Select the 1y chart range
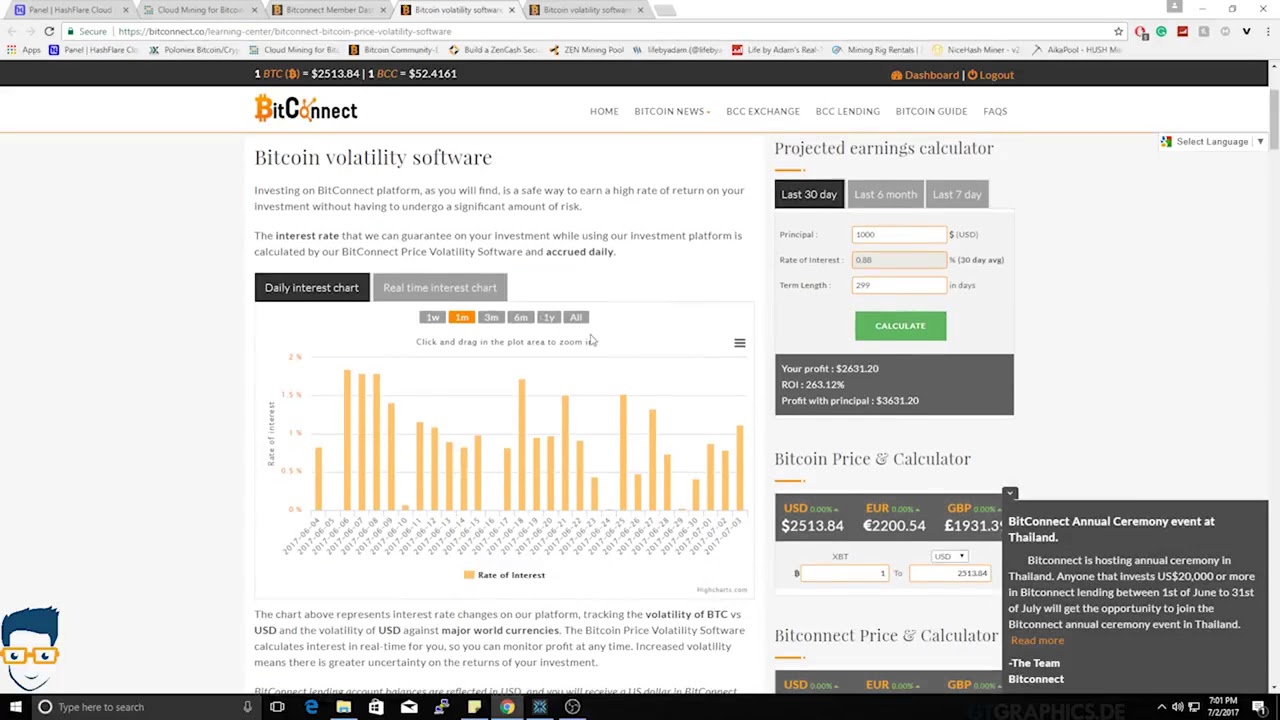The image size is (1280, 720). [548, 317]
